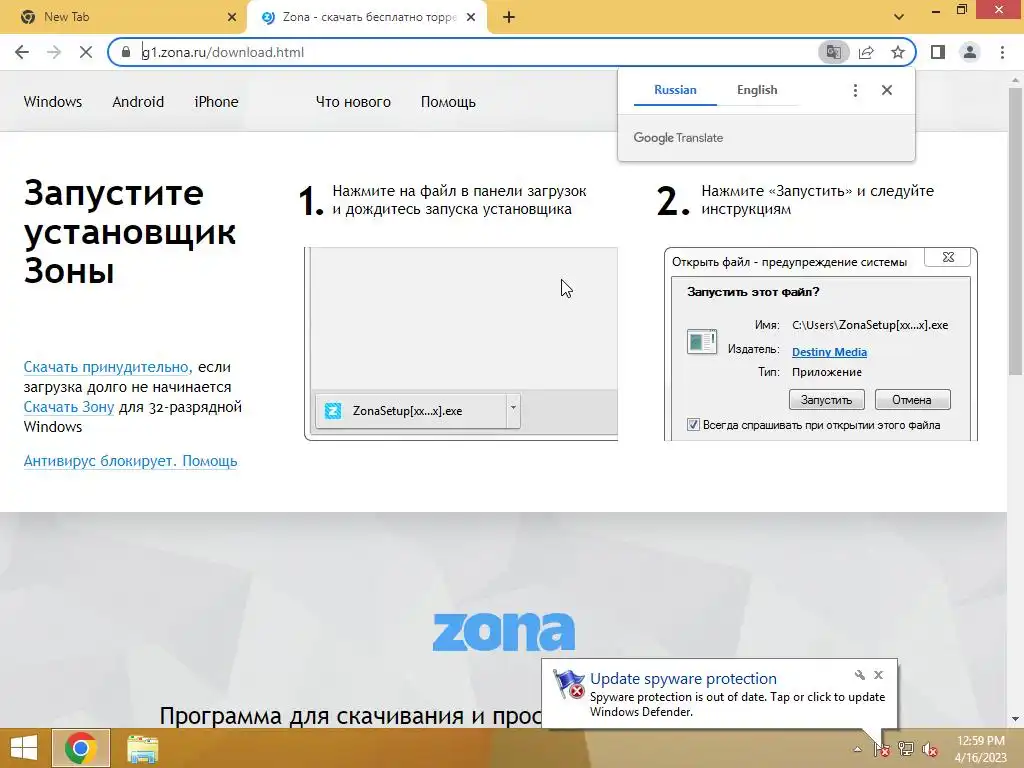Bookmark this page with the star icon
The image size is (1024, 768).
pos(898,52)
